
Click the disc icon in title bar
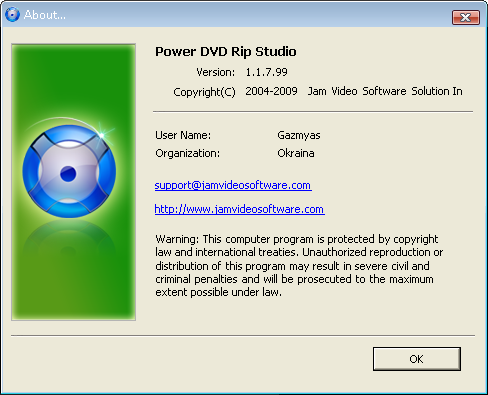pos(12,15)
